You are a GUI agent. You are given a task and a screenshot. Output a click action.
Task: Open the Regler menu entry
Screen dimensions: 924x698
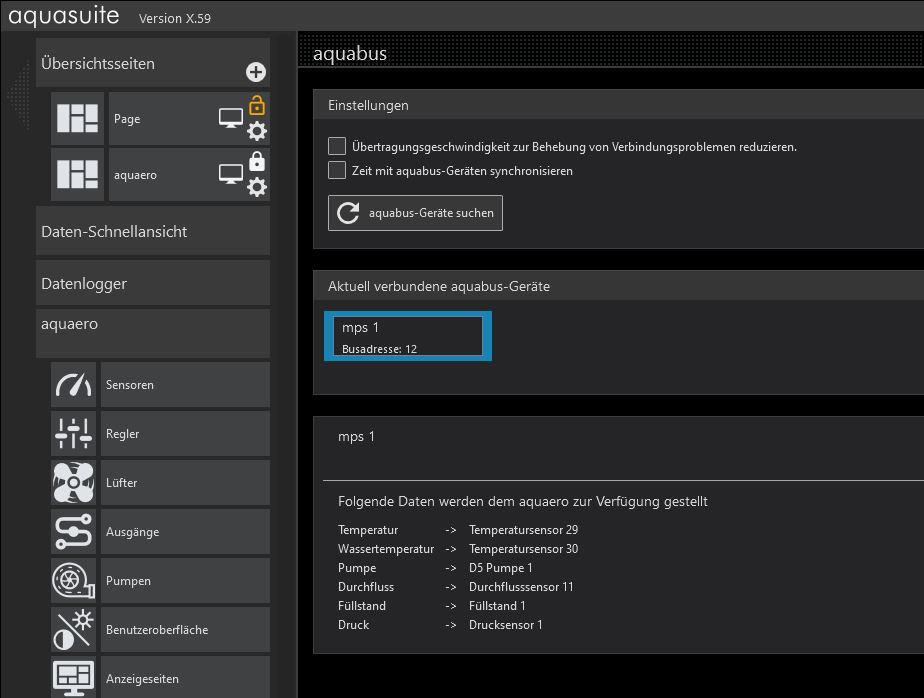[185, 433]
